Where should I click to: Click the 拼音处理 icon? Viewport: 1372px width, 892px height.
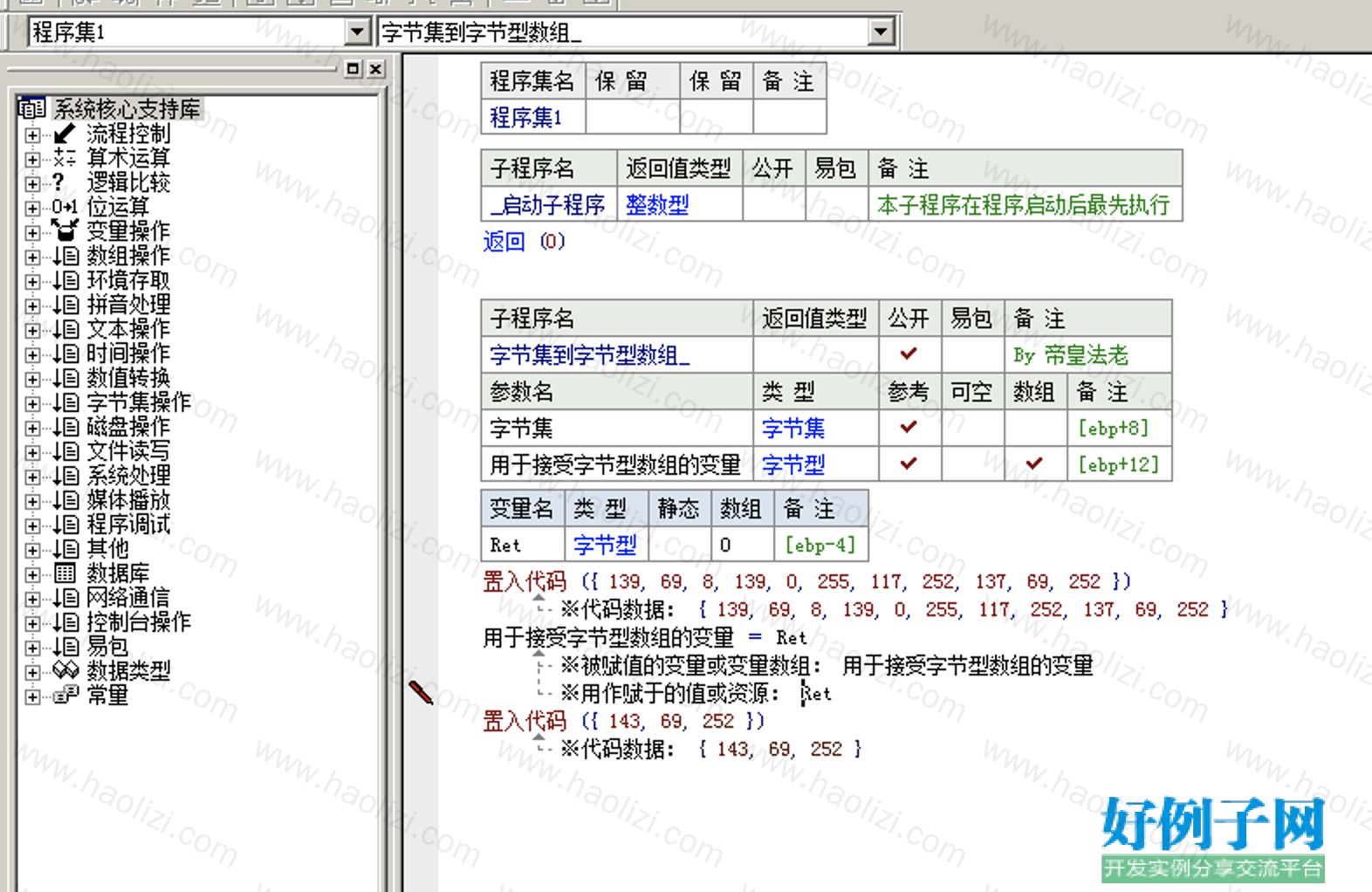point(65,305)
